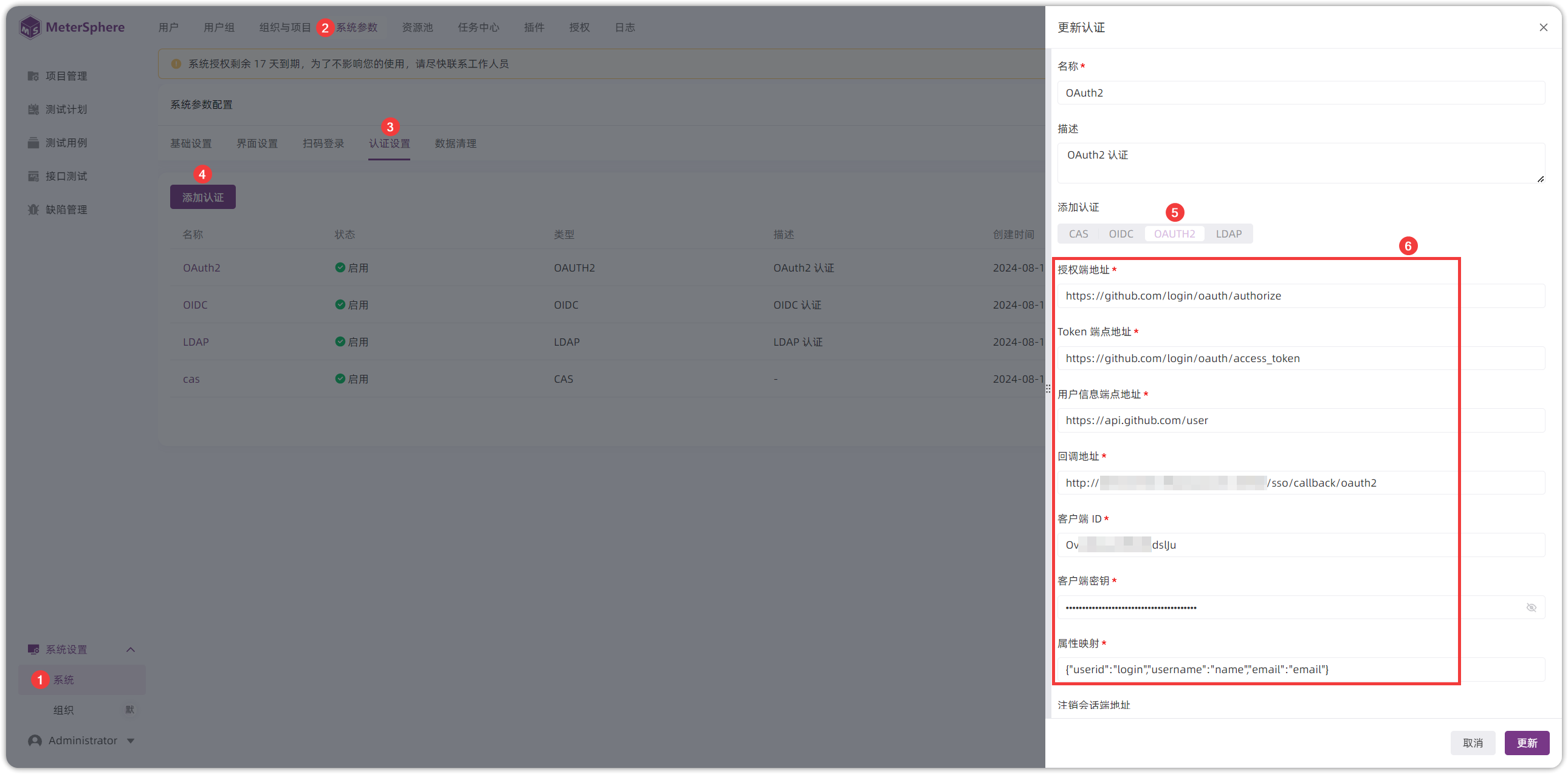Open 缺陷管理 in the sidebar

66,210
